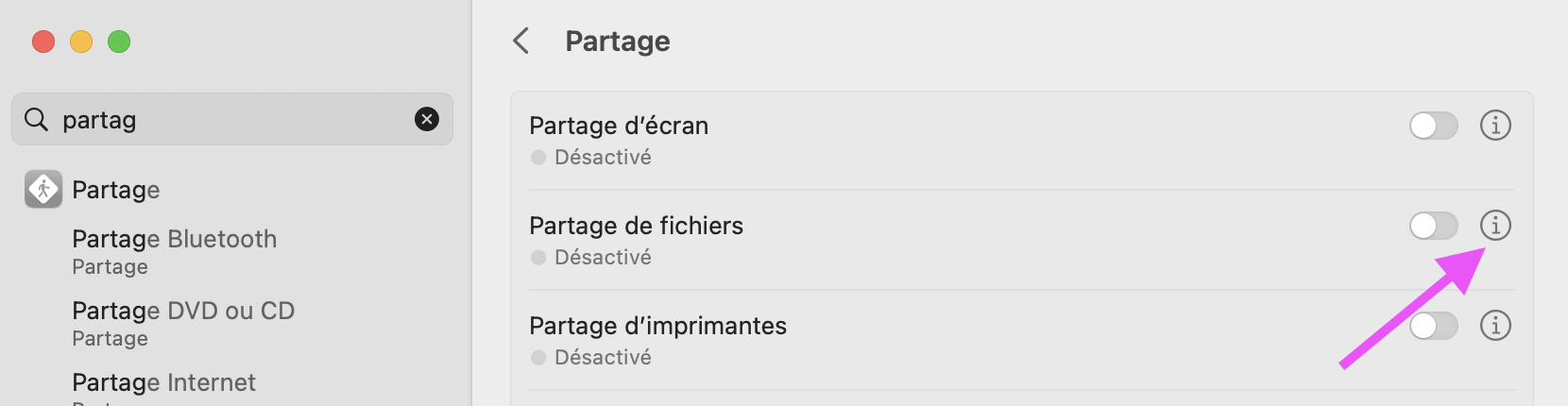Click the magnifying glass search icon
The height and width of the screenshot is (406, 1568).
(36, 120)
